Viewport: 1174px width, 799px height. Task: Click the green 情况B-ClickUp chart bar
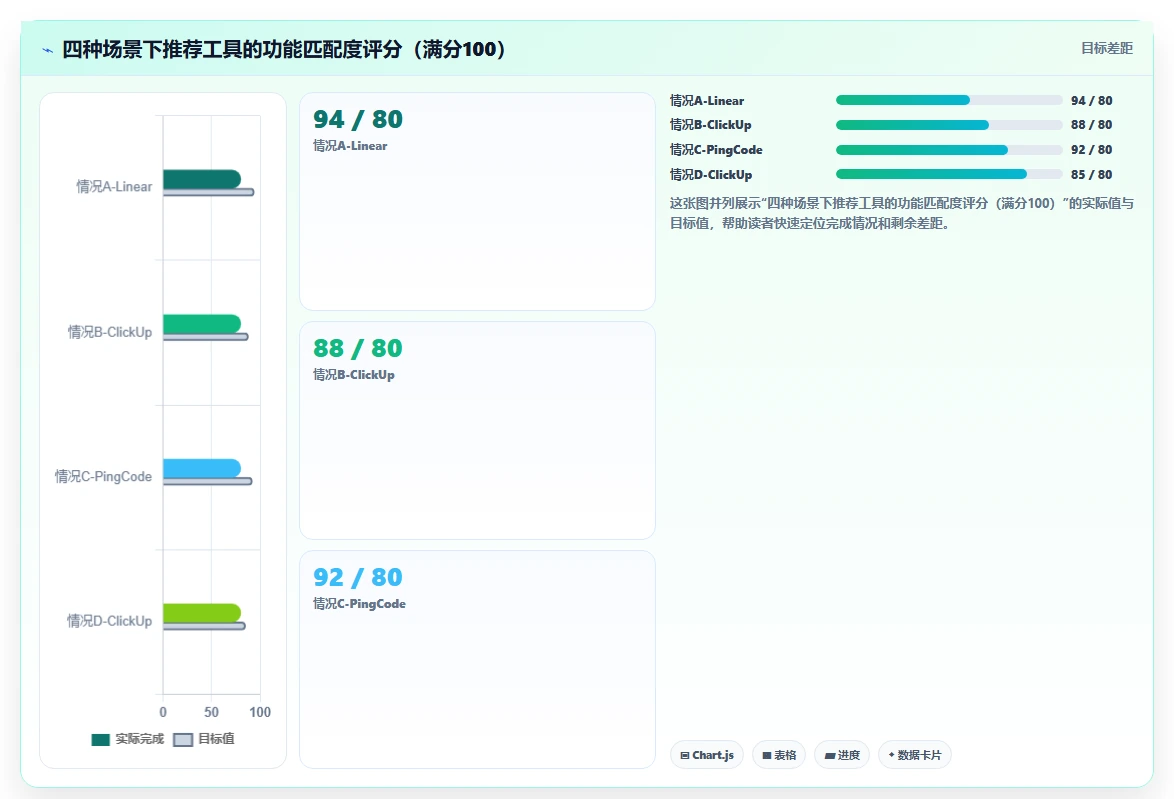tap(202, 323)
